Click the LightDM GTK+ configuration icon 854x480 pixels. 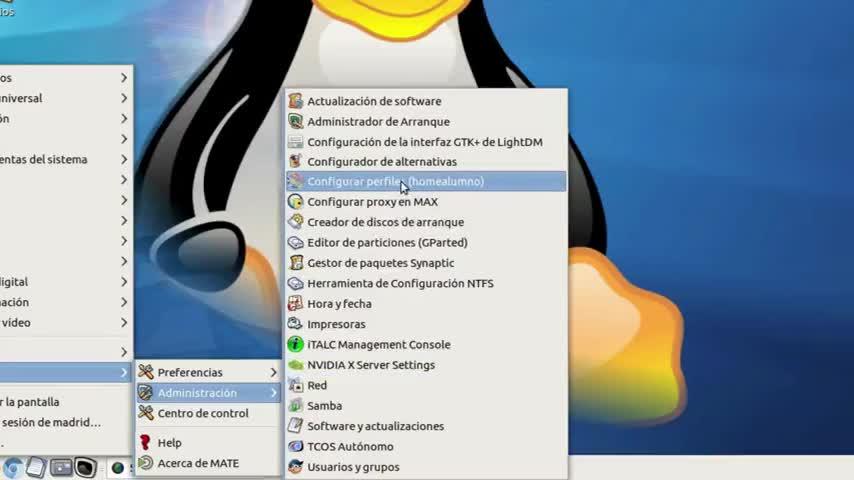(295, 142)
